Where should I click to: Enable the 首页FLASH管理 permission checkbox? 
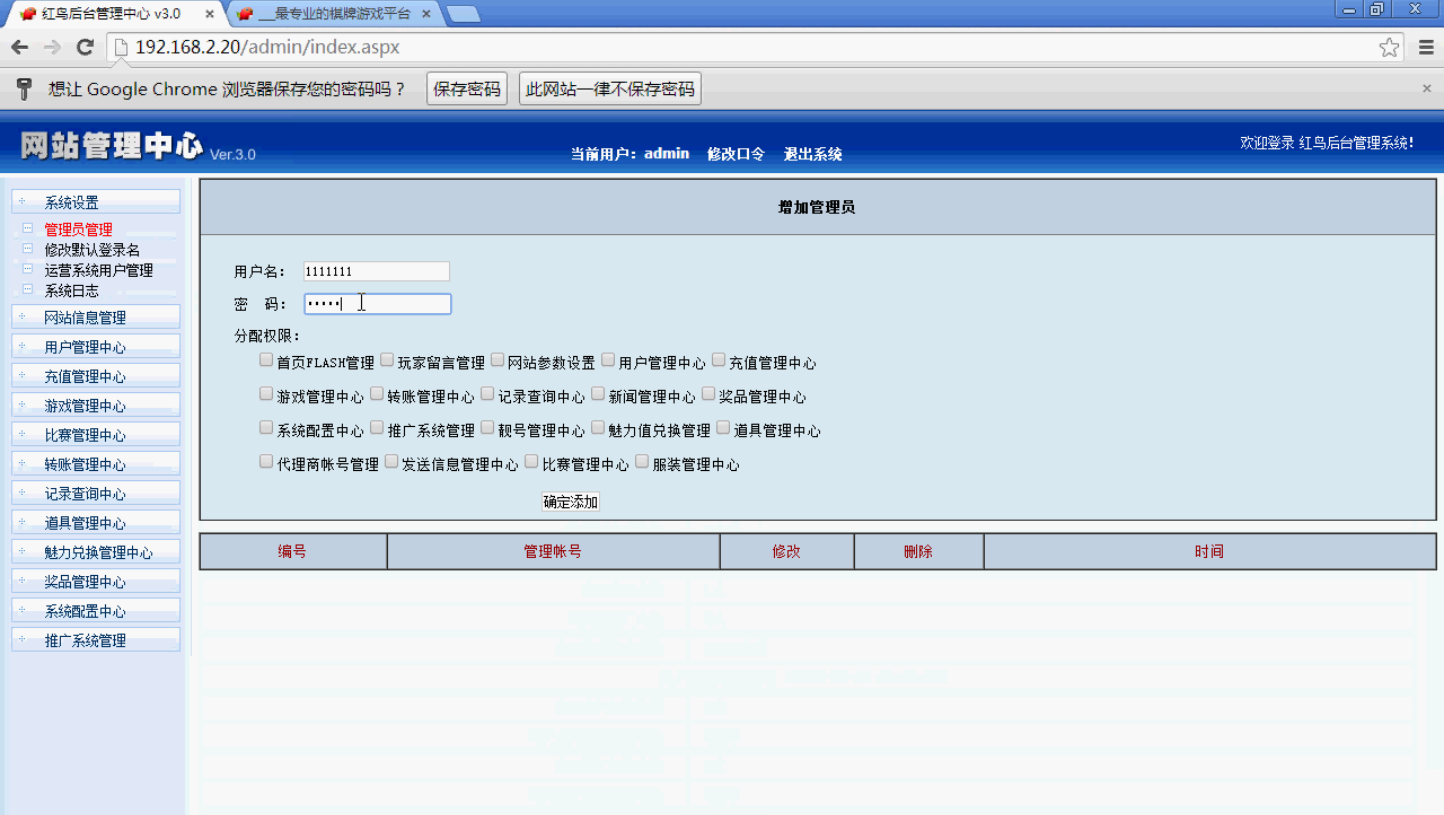point(266,360)
